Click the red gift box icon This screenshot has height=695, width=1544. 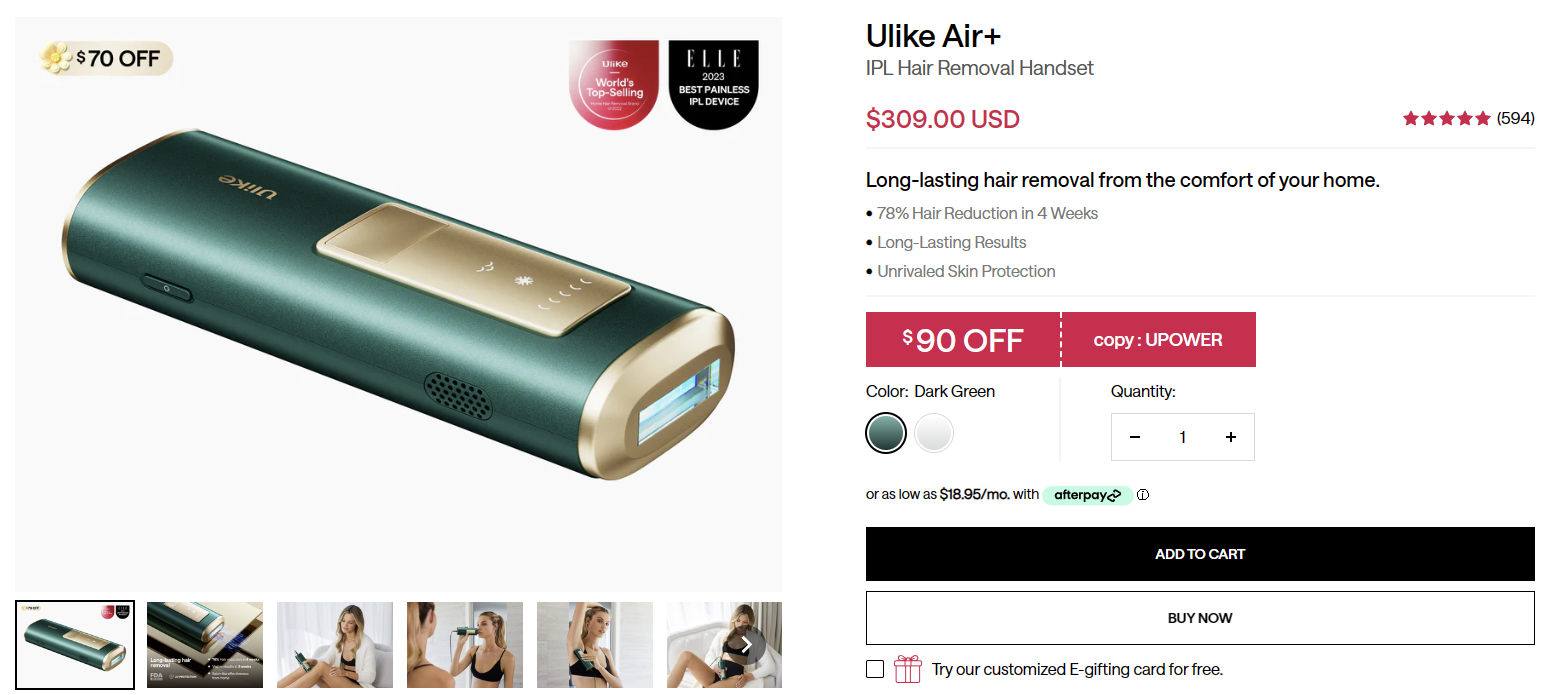[907, 669]
